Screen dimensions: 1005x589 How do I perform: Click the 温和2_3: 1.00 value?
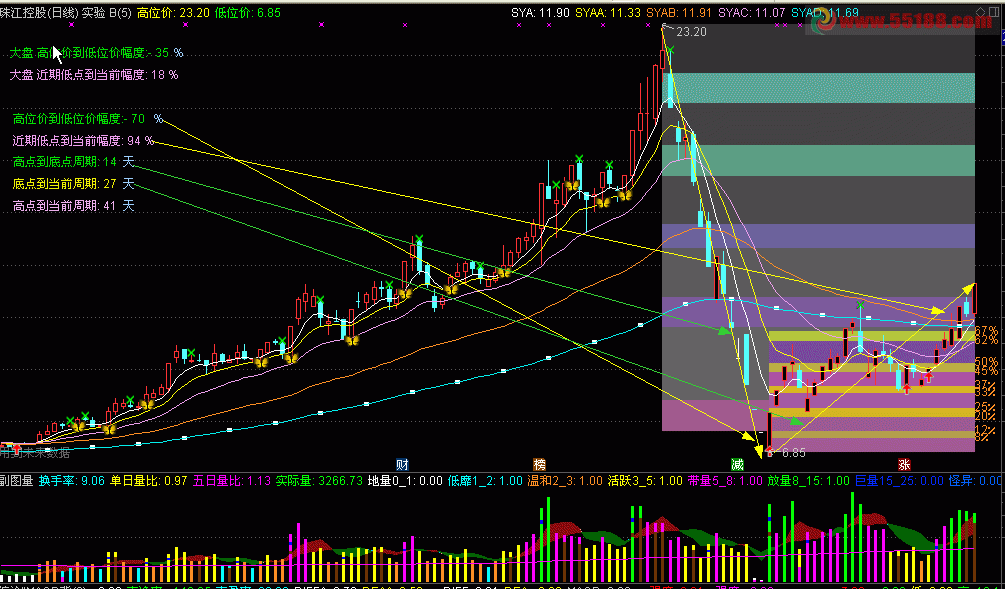point(565,481)
